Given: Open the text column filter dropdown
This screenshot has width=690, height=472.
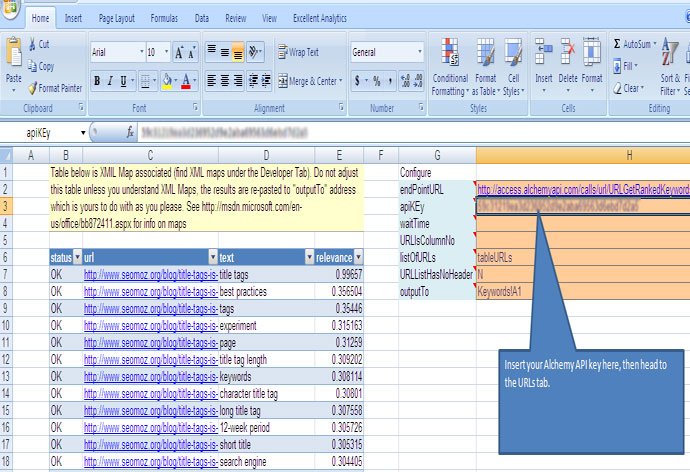Looking at the screenshot, I should (x=309, y=257).
